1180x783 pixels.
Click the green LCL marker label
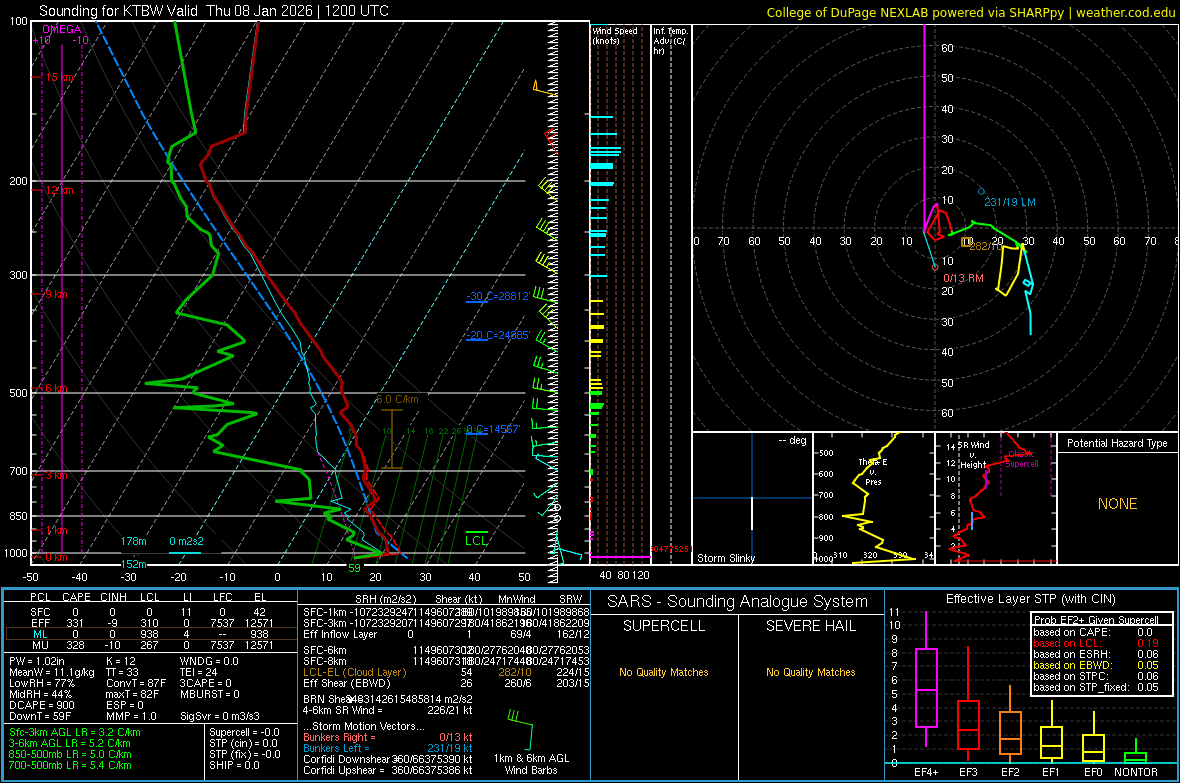pyautogui.click(x=476, y=540)
